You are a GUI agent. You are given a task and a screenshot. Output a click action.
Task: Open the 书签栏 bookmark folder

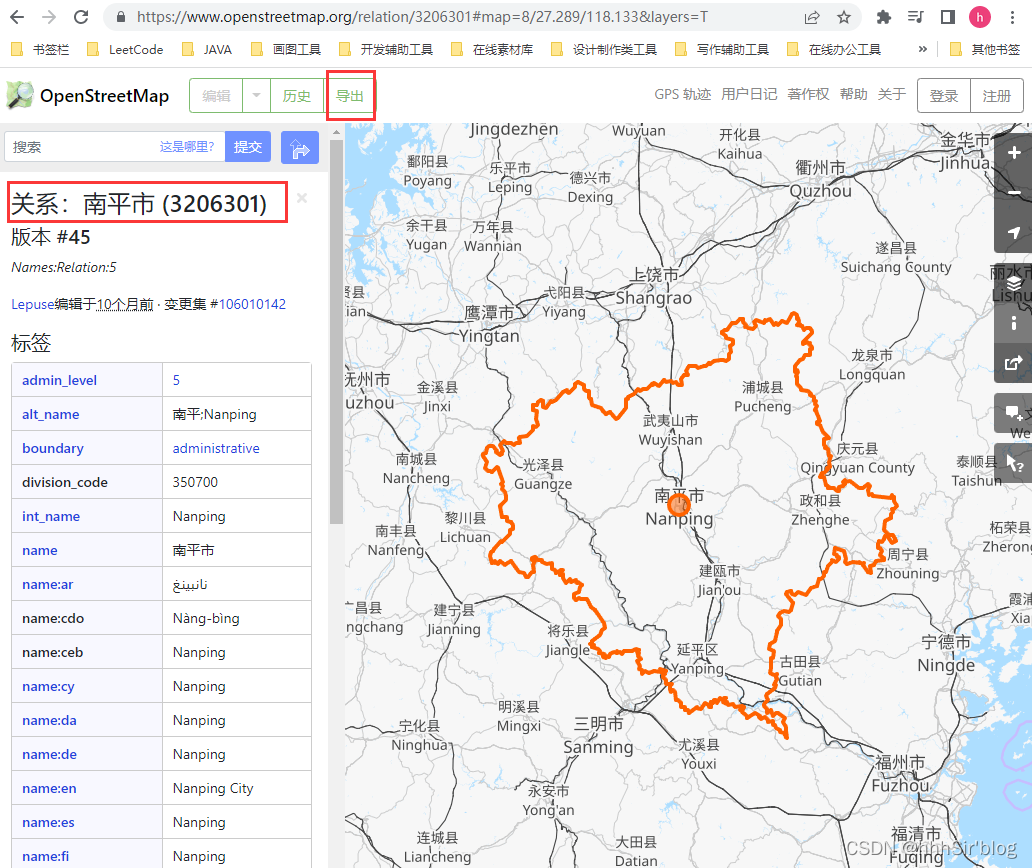[40, 49]
